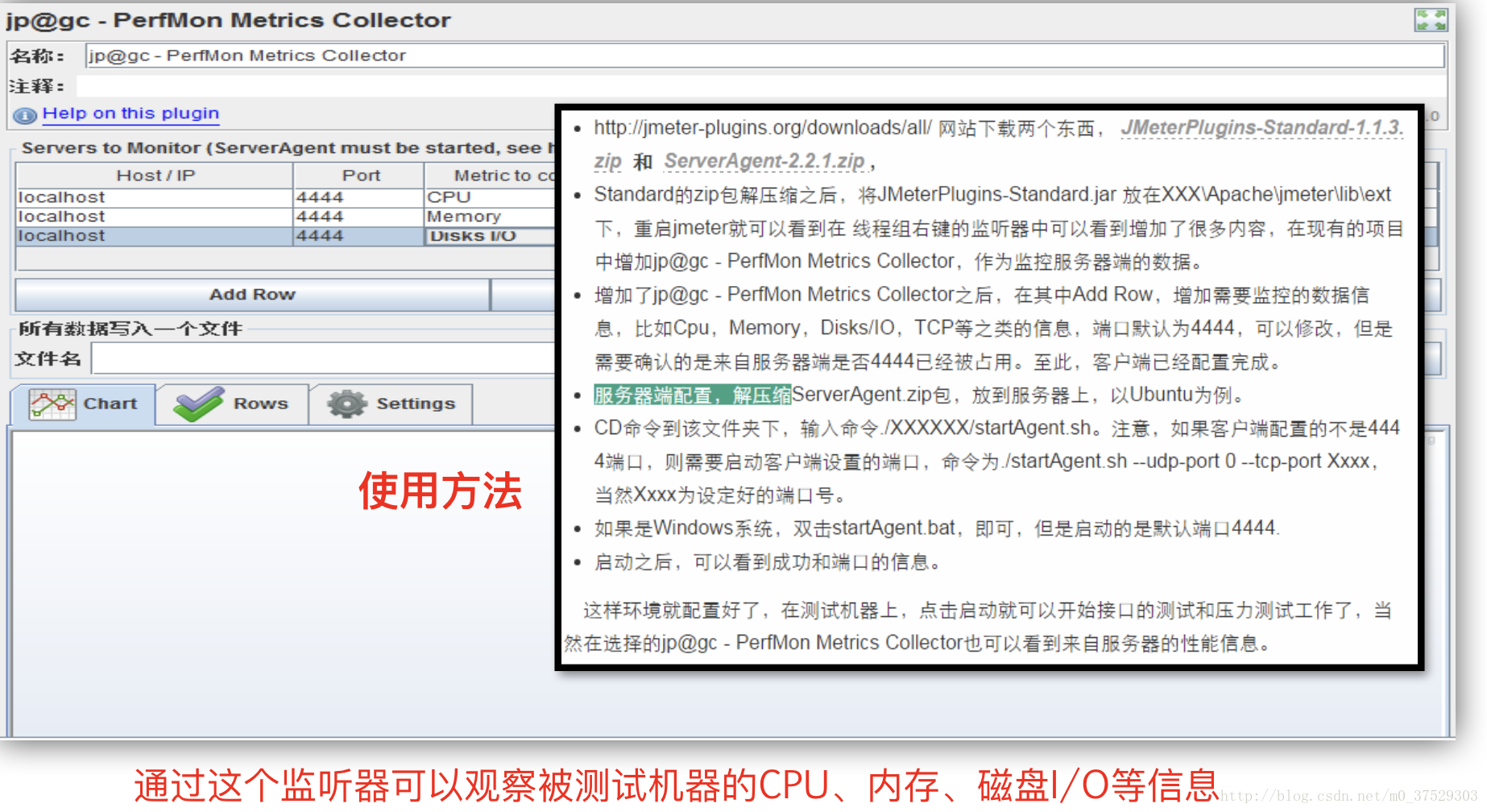The image size is (1487, 812).
Task: Click the CPU metric cell
Action: pos(490,197)
